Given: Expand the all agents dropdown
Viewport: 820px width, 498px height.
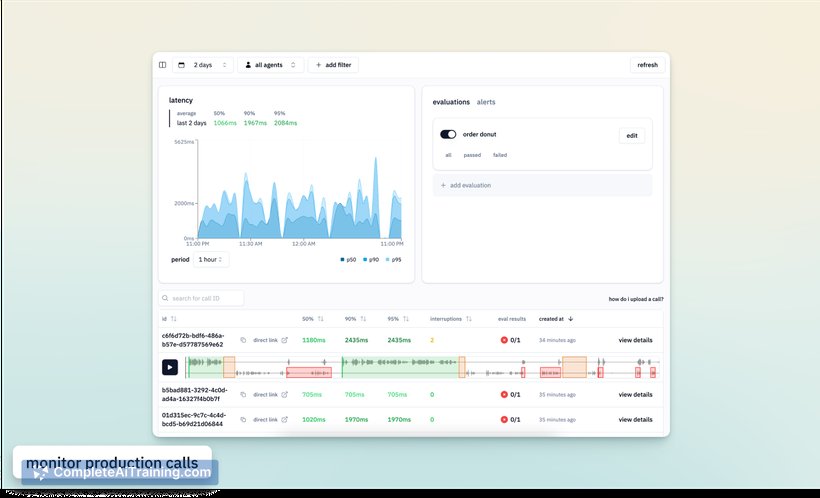Looking at the screenshot, I should pyautogui.click(x=271, y=65).
